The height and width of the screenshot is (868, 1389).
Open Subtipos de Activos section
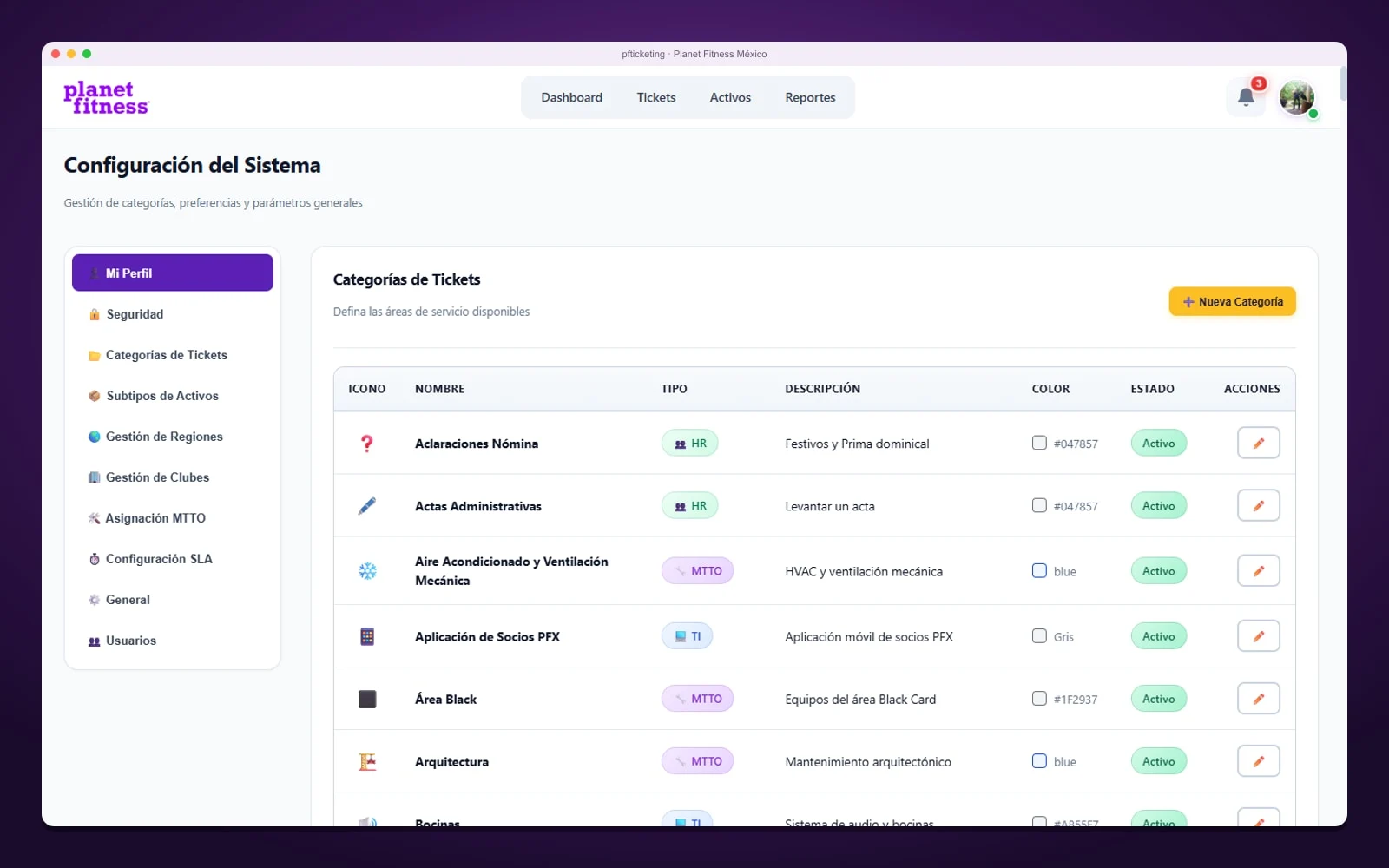click(x=173, y=396)
